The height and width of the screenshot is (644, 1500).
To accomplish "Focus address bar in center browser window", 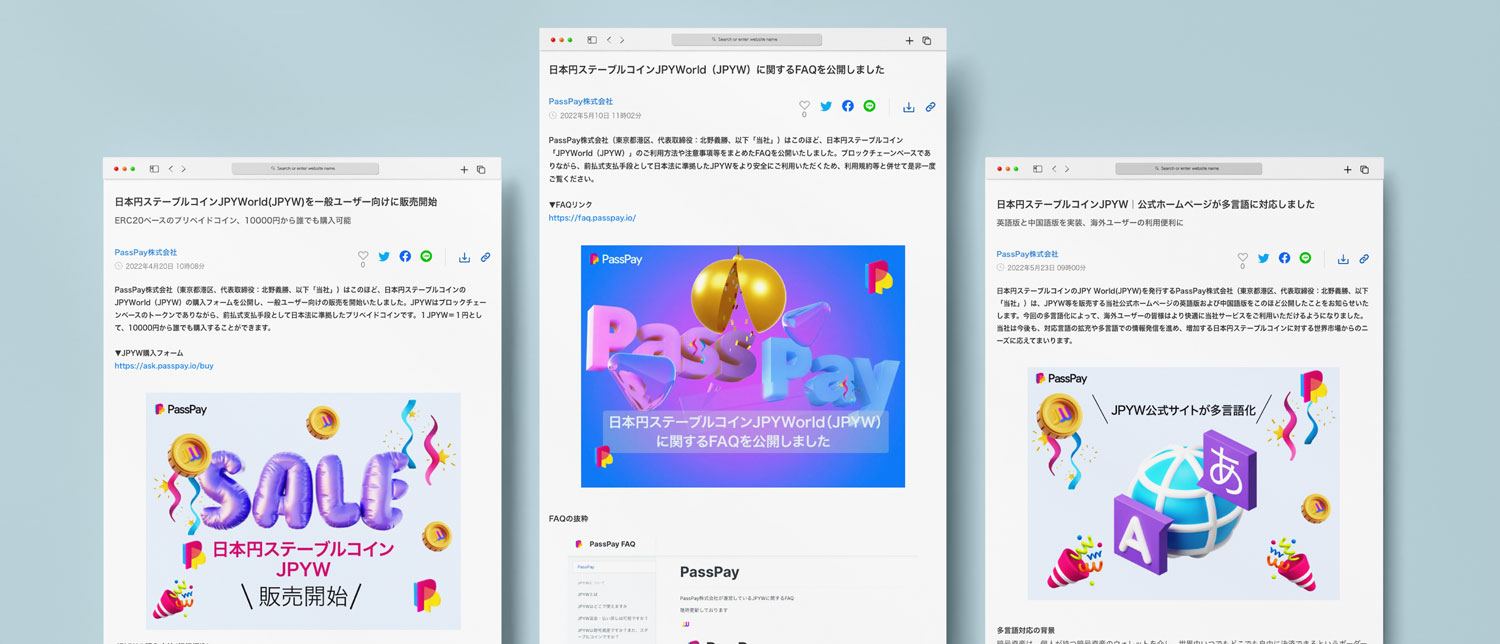I will [x=746, y=40].
